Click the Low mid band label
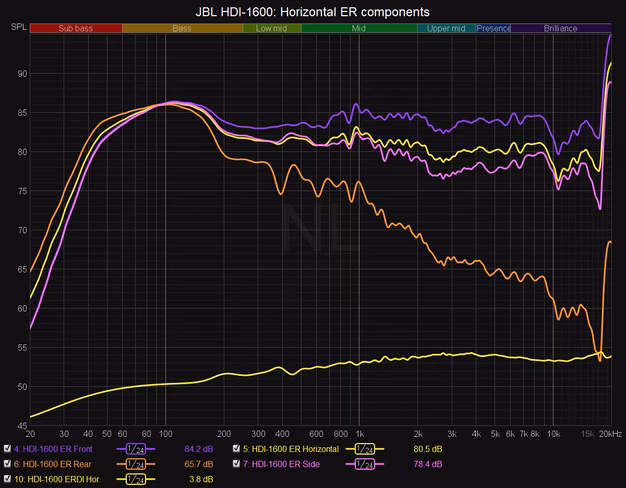This screenshot has width=626, height=488. click(271, 28)
